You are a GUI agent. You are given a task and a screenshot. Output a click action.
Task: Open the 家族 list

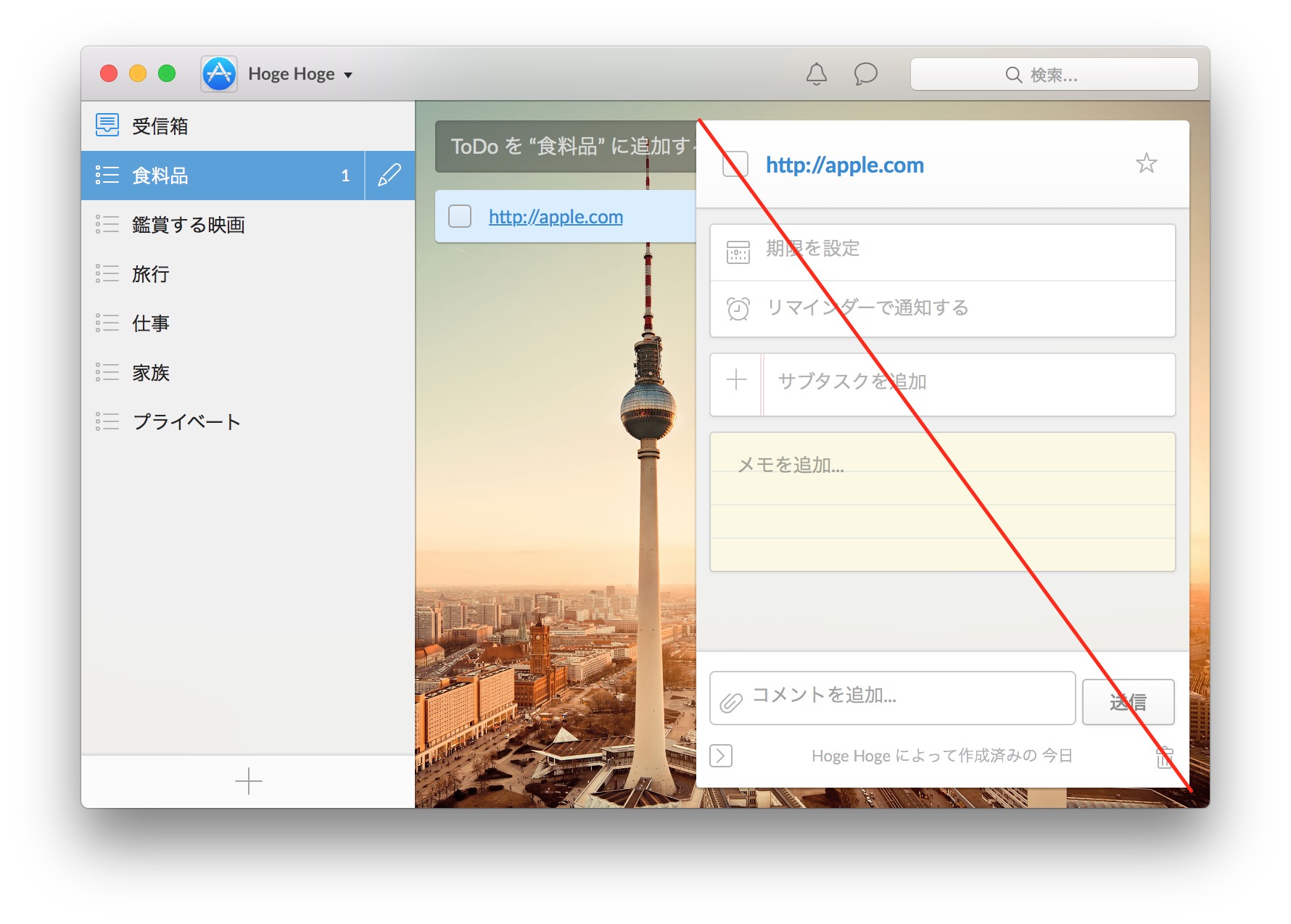click(x=248, y=373)
